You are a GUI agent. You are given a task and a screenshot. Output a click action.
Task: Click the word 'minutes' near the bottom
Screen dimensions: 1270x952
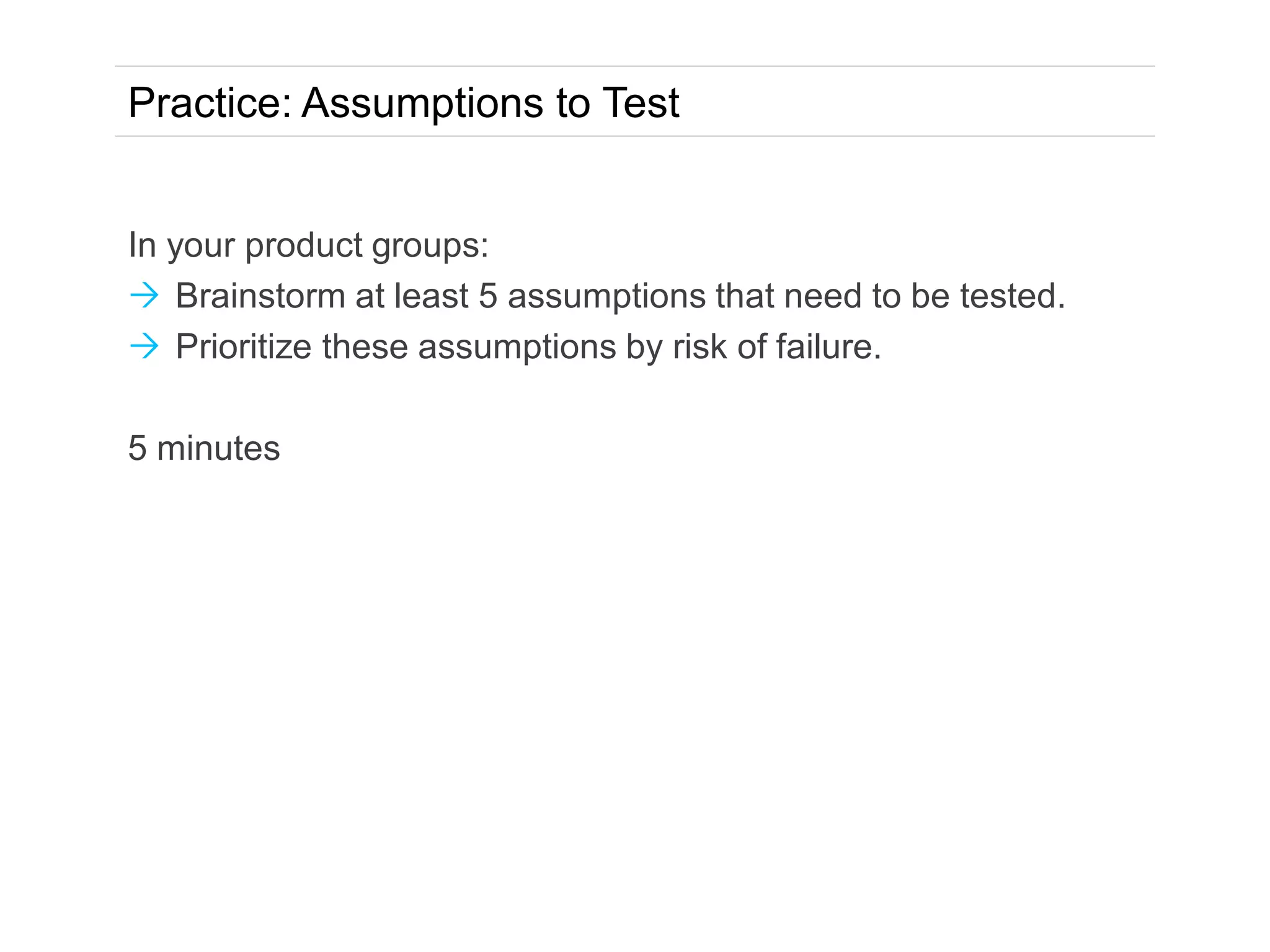pyautogui.click(x=218, y=448)
